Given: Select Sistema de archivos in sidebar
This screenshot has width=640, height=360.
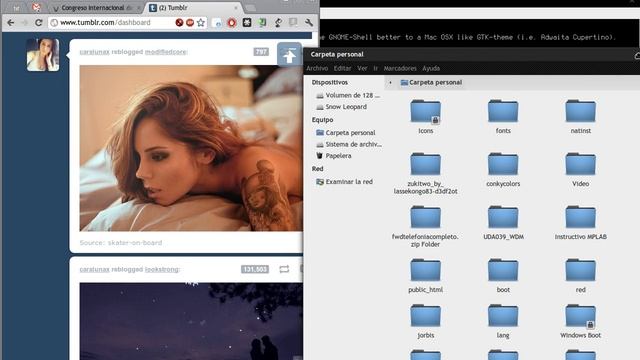Looking at the screenshot, I should click(349, 144).
